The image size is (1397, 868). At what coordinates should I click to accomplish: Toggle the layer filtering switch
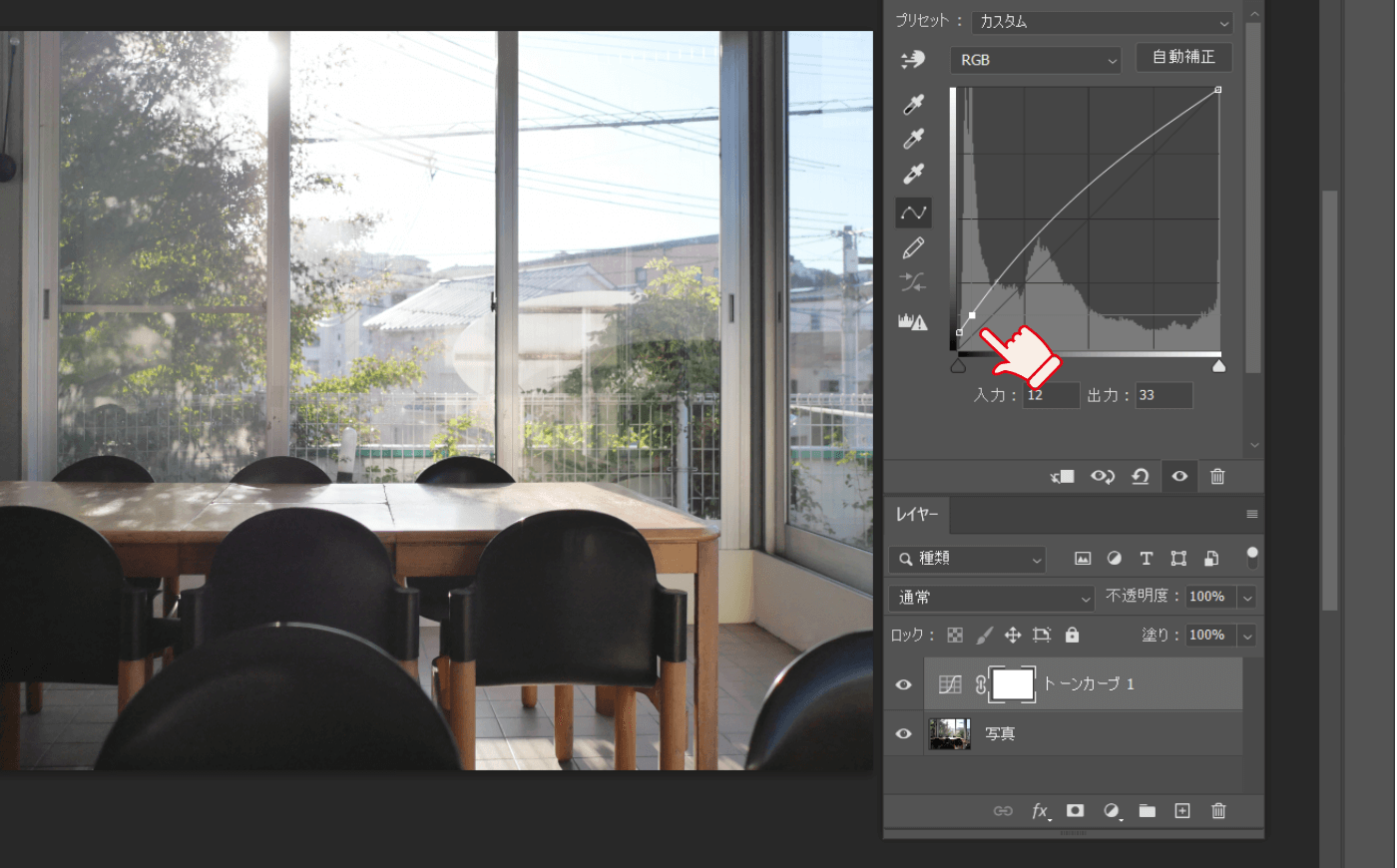[1252, 558]
